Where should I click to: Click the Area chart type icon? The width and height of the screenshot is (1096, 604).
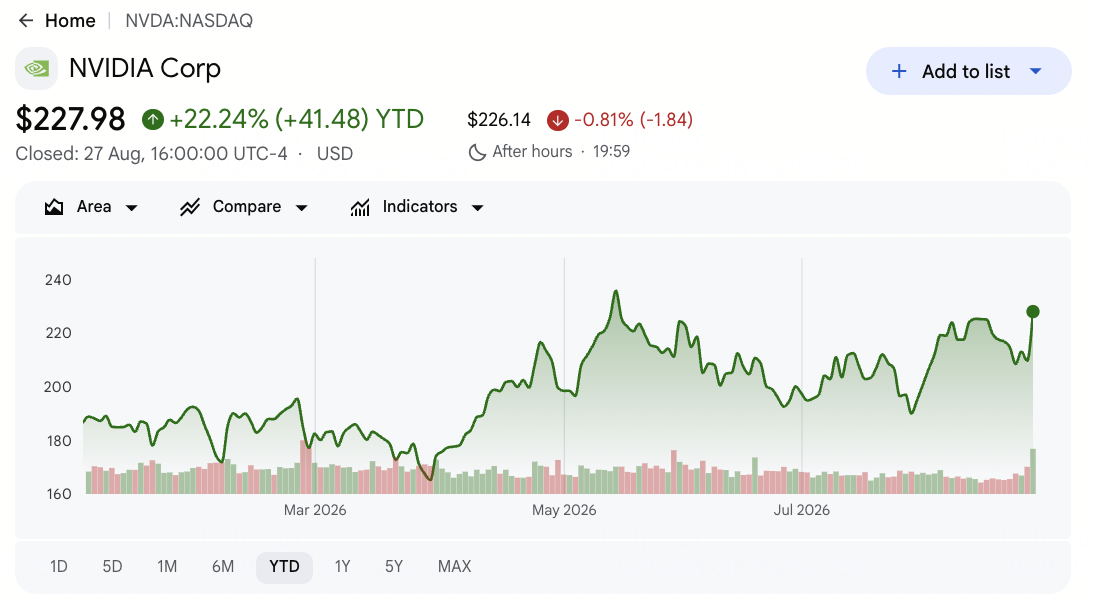54,207
